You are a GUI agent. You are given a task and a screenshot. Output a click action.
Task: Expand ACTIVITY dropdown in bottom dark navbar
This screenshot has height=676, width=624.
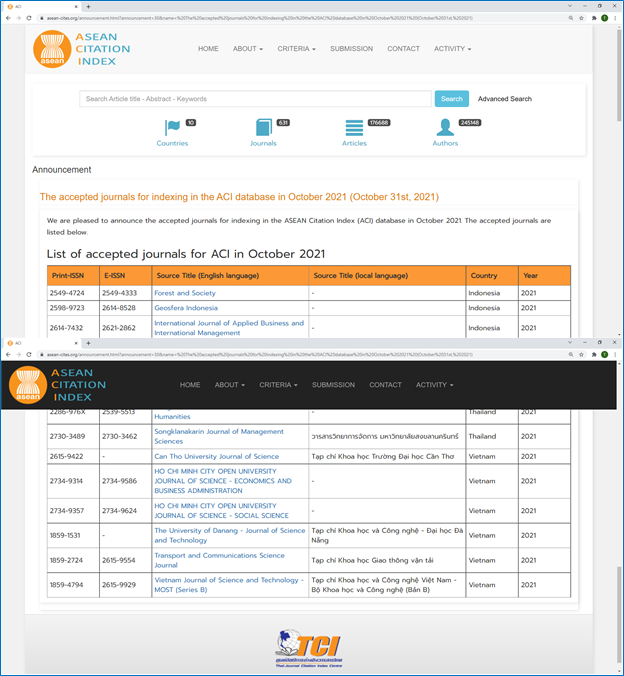[434, 385]
